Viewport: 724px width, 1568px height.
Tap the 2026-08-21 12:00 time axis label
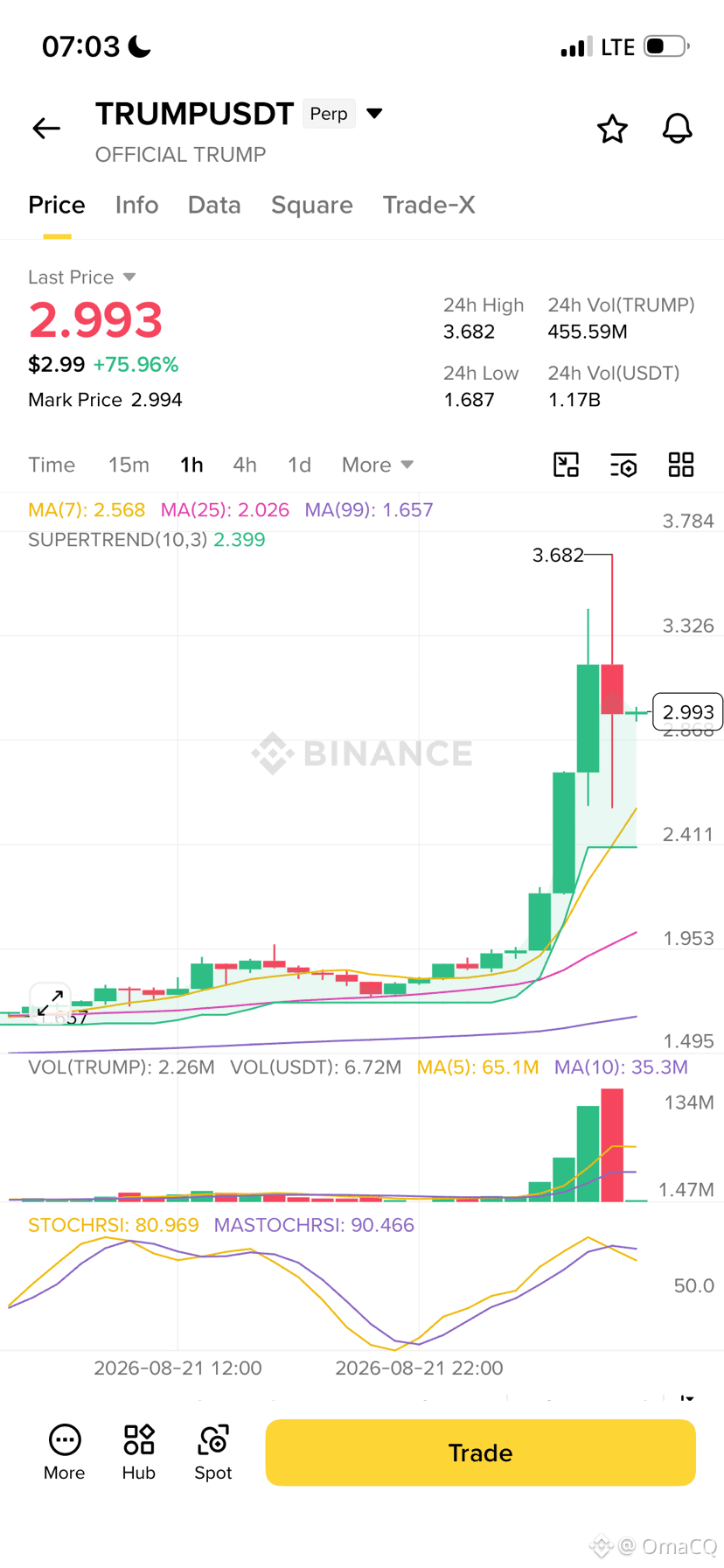(x=178, y=1368)
